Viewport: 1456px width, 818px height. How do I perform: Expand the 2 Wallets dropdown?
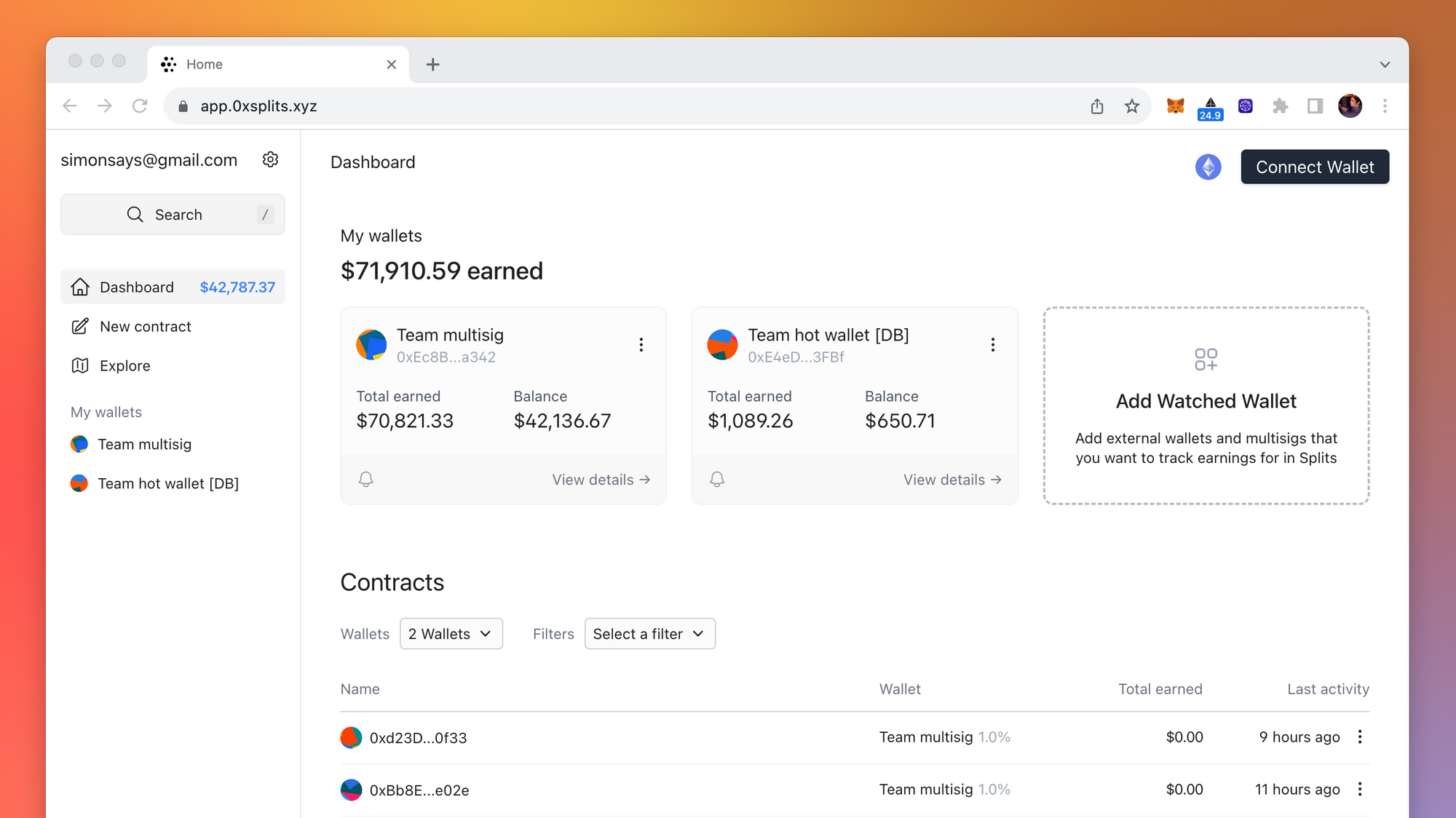(x=451, y=634)
